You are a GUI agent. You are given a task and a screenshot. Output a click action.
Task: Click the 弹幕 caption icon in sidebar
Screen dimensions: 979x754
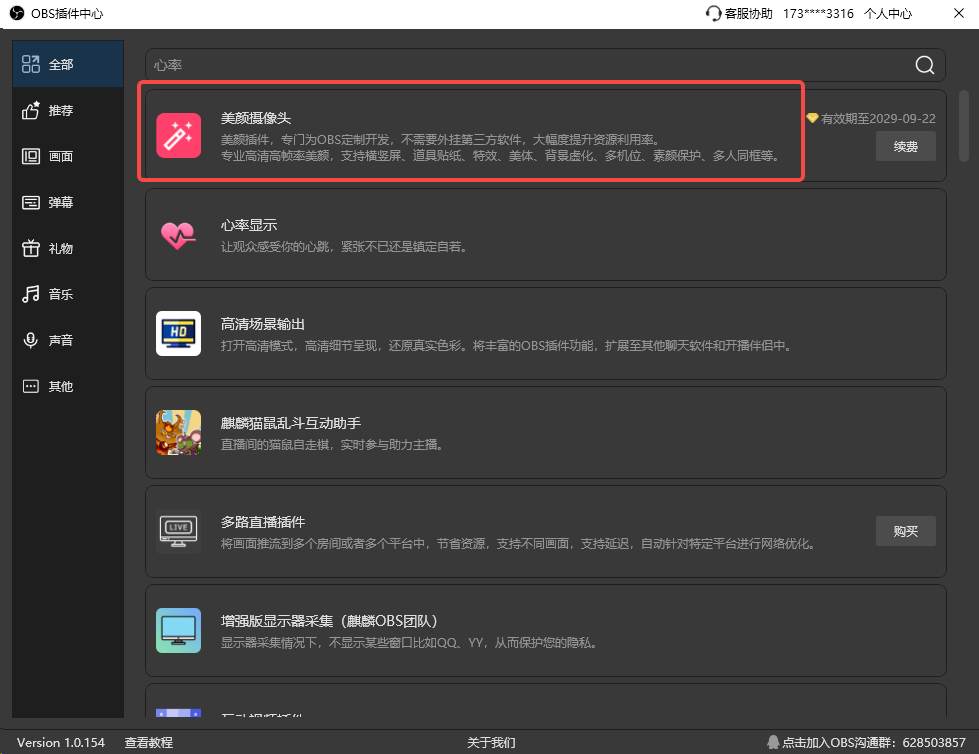pyautogui.click(x=31, y=202)
